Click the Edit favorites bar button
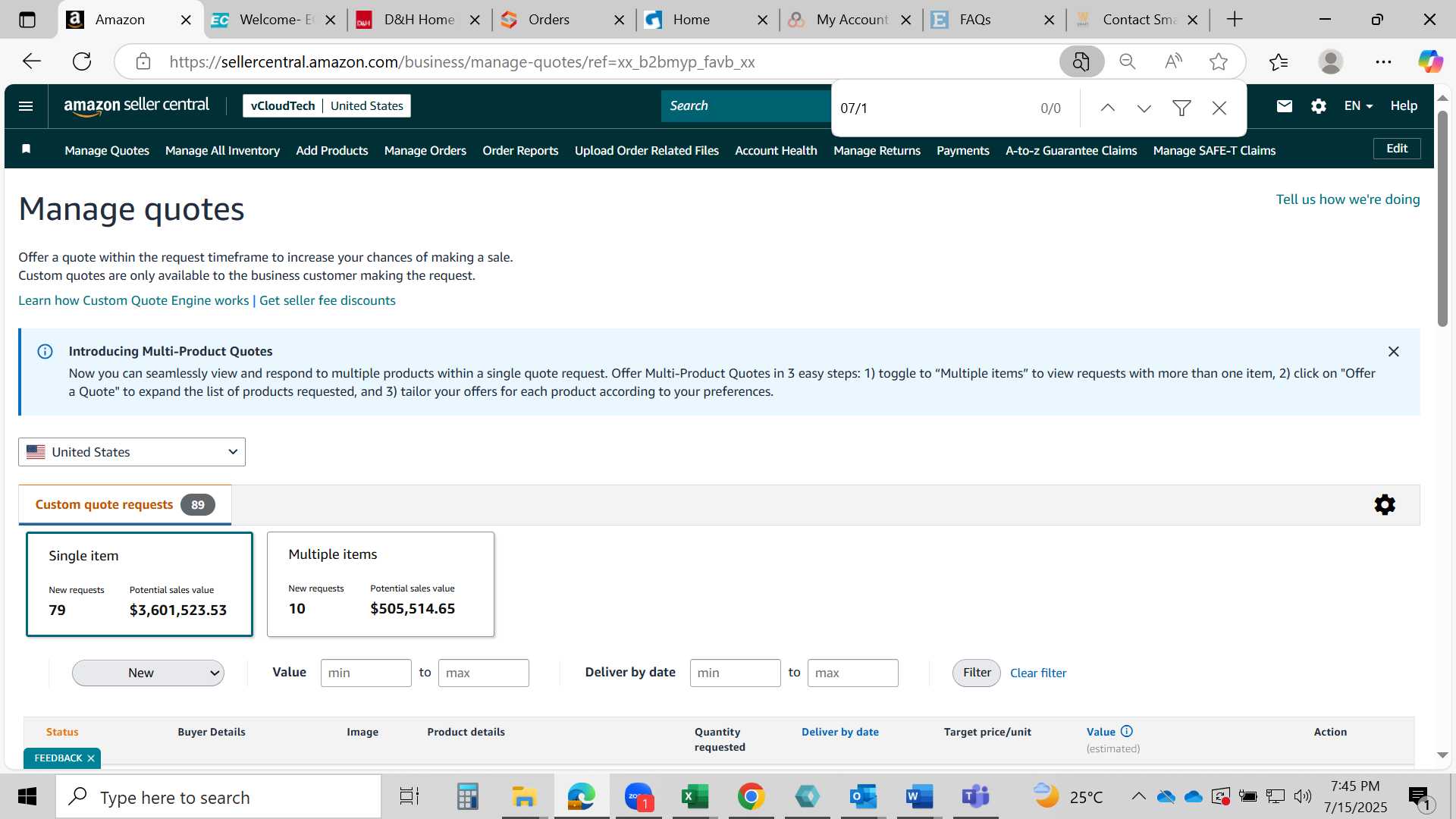1456x819 pixels. [x=1397, y=149]
